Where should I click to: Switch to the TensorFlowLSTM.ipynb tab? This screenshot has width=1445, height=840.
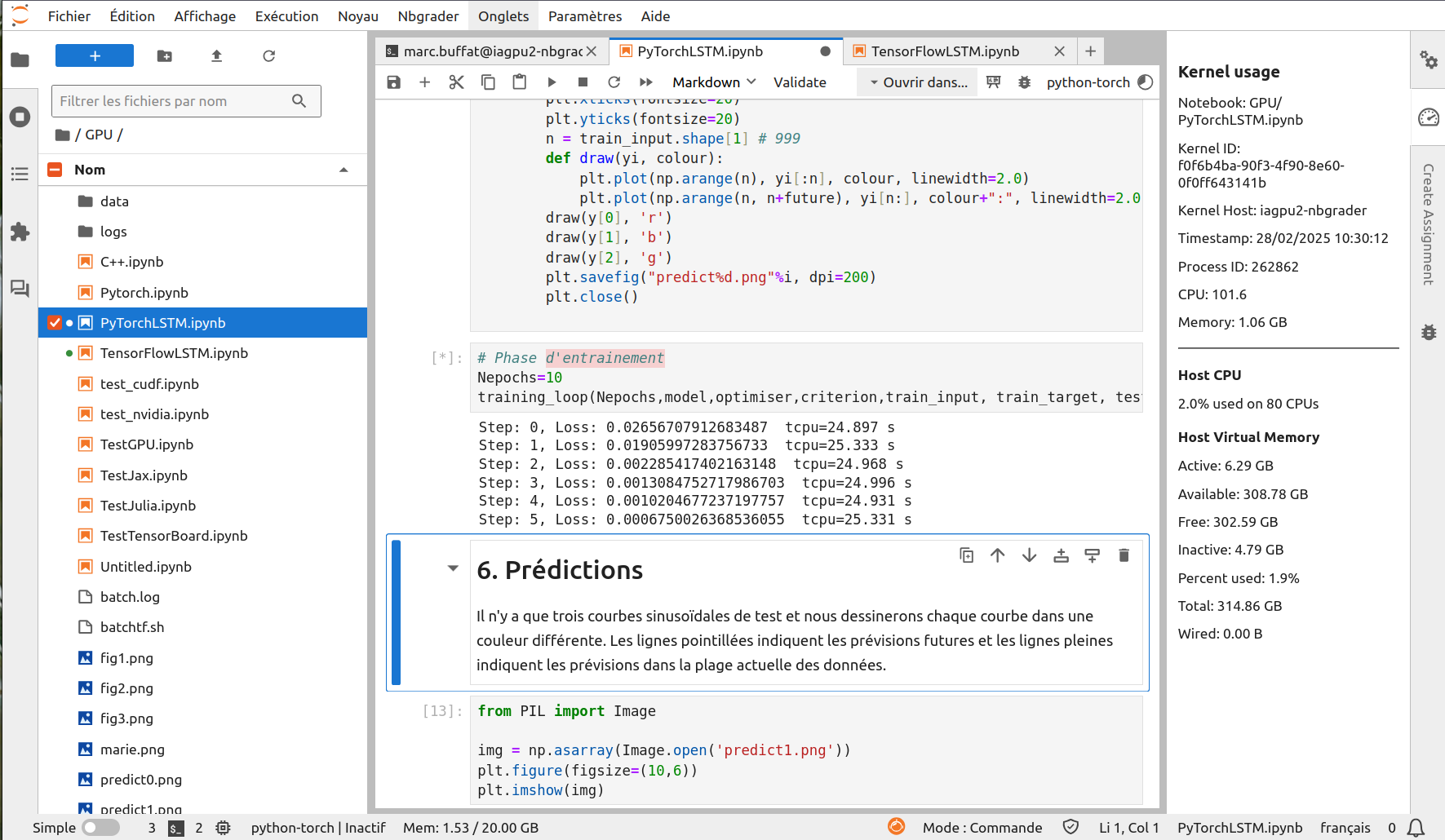click(x=945, y=51)
